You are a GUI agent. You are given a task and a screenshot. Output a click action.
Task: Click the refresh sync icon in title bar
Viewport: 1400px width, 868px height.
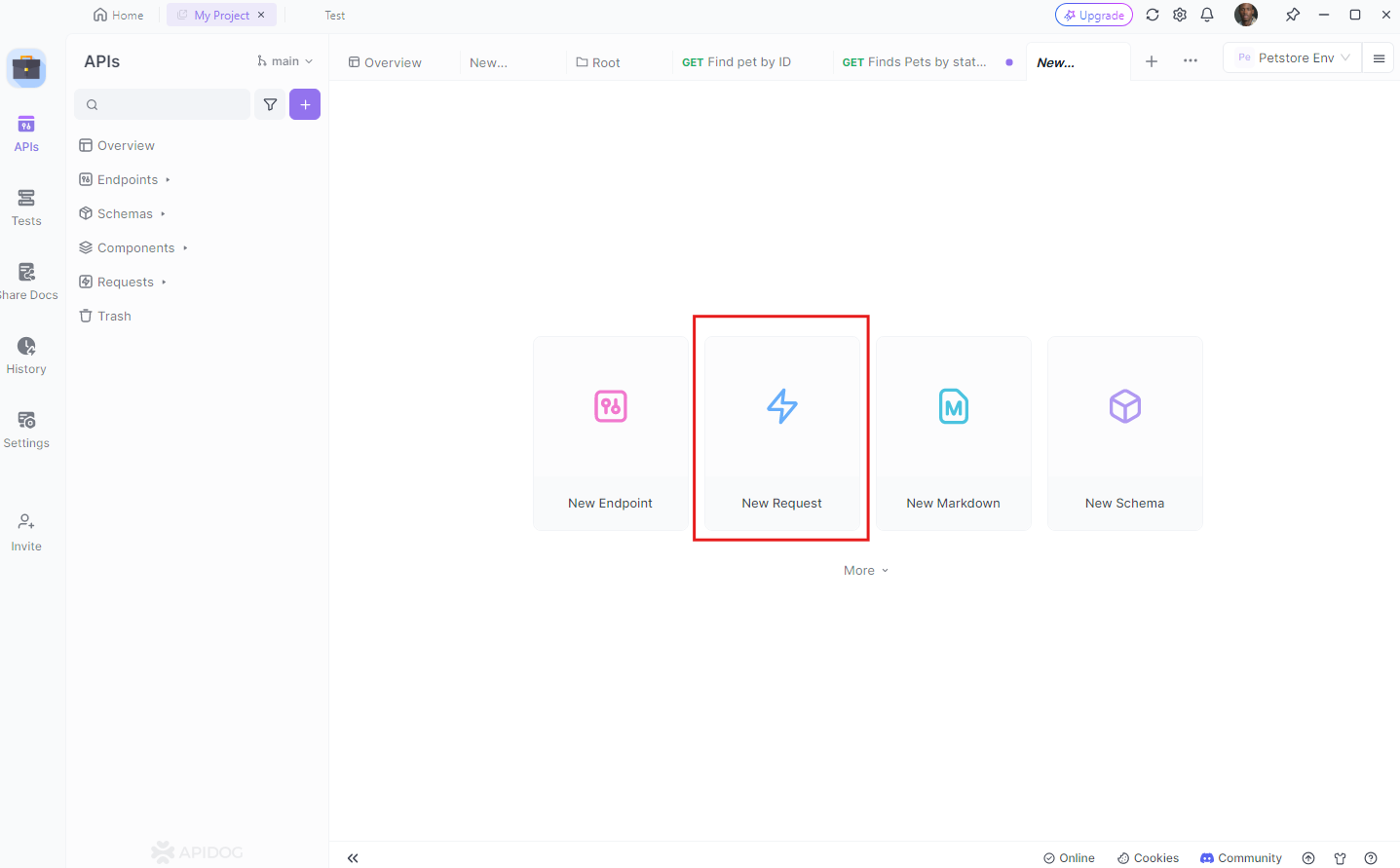coord(1153,15)
